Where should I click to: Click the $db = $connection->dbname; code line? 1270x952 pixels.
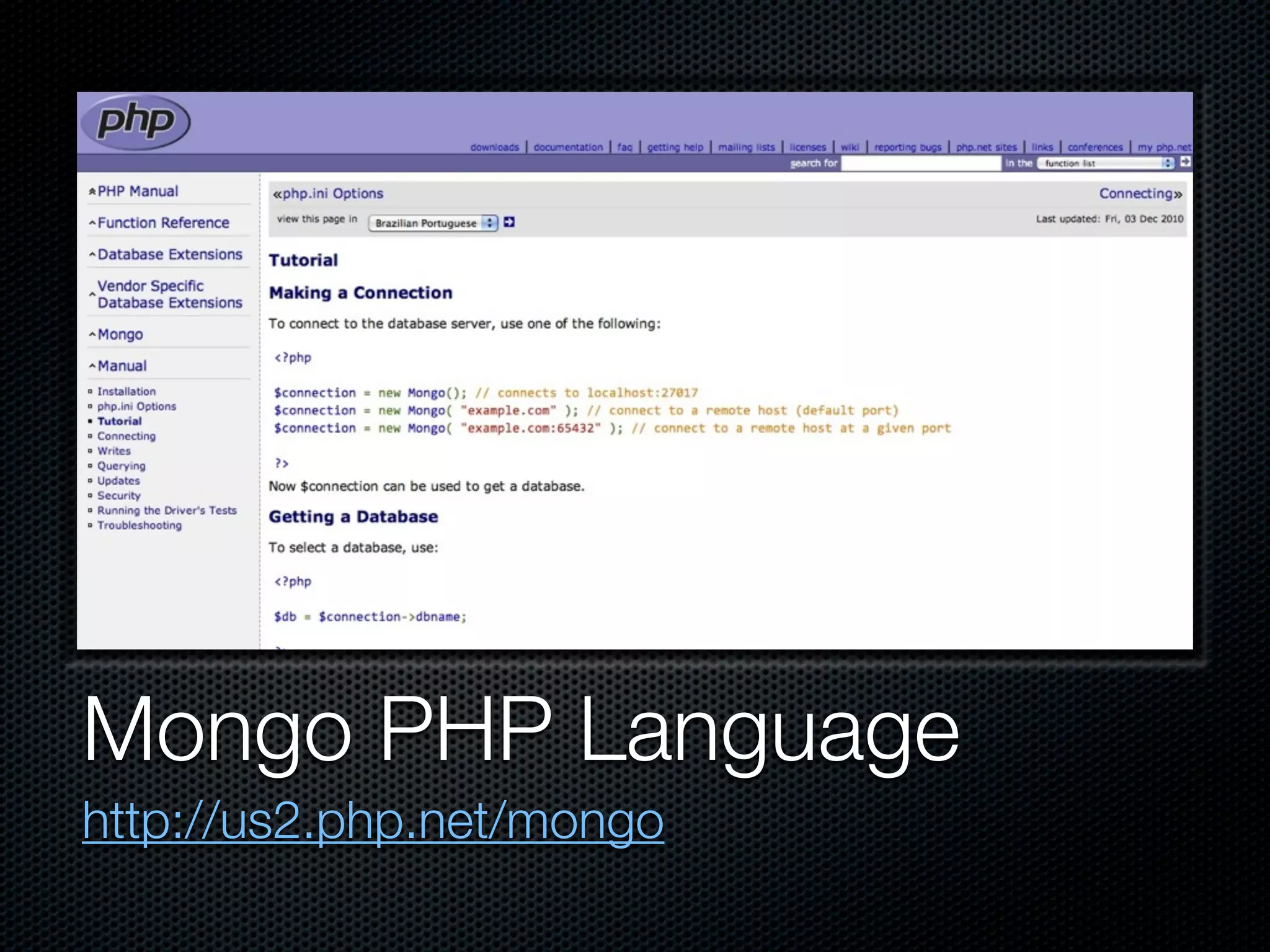(370, 617)
